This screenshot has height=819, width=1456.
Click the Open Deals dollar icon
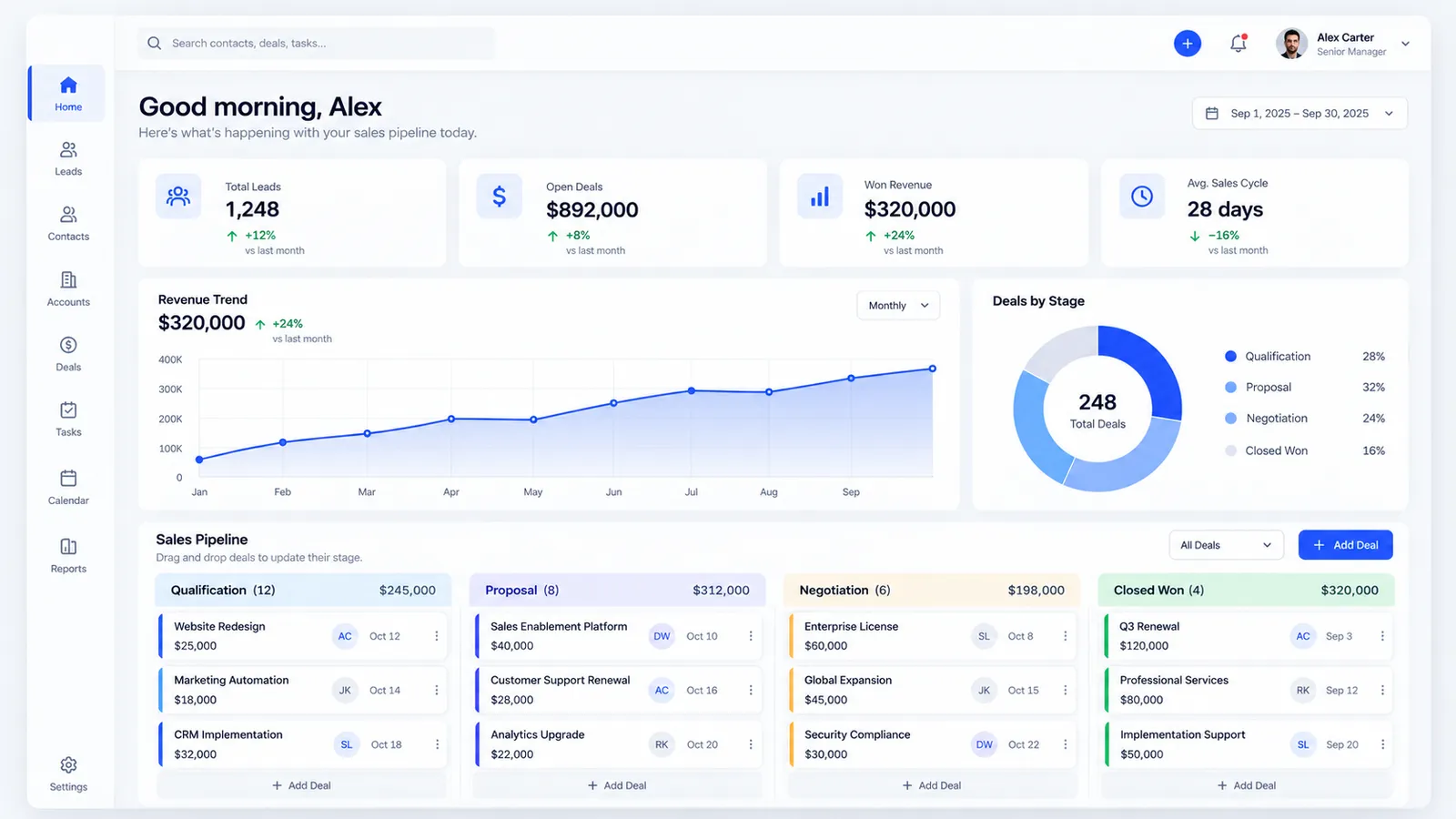tap(500, 196)
